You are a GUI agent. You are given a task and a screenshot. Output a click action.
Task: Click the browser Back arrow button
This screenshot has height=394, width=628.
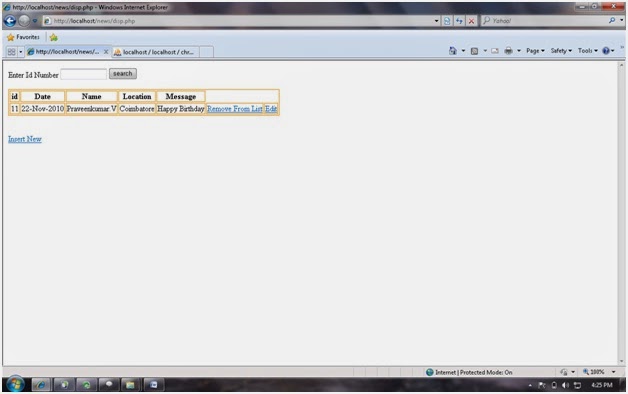tap(10, 21)
